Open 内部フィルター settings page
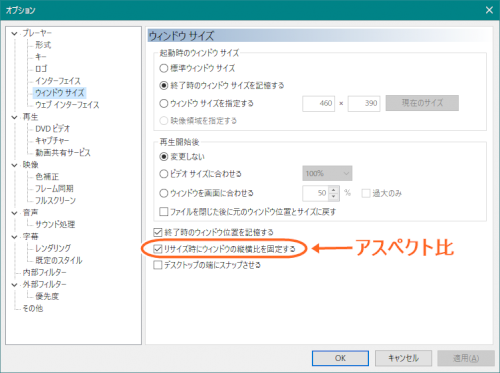The image size is (500, 373). coord(44,272)
